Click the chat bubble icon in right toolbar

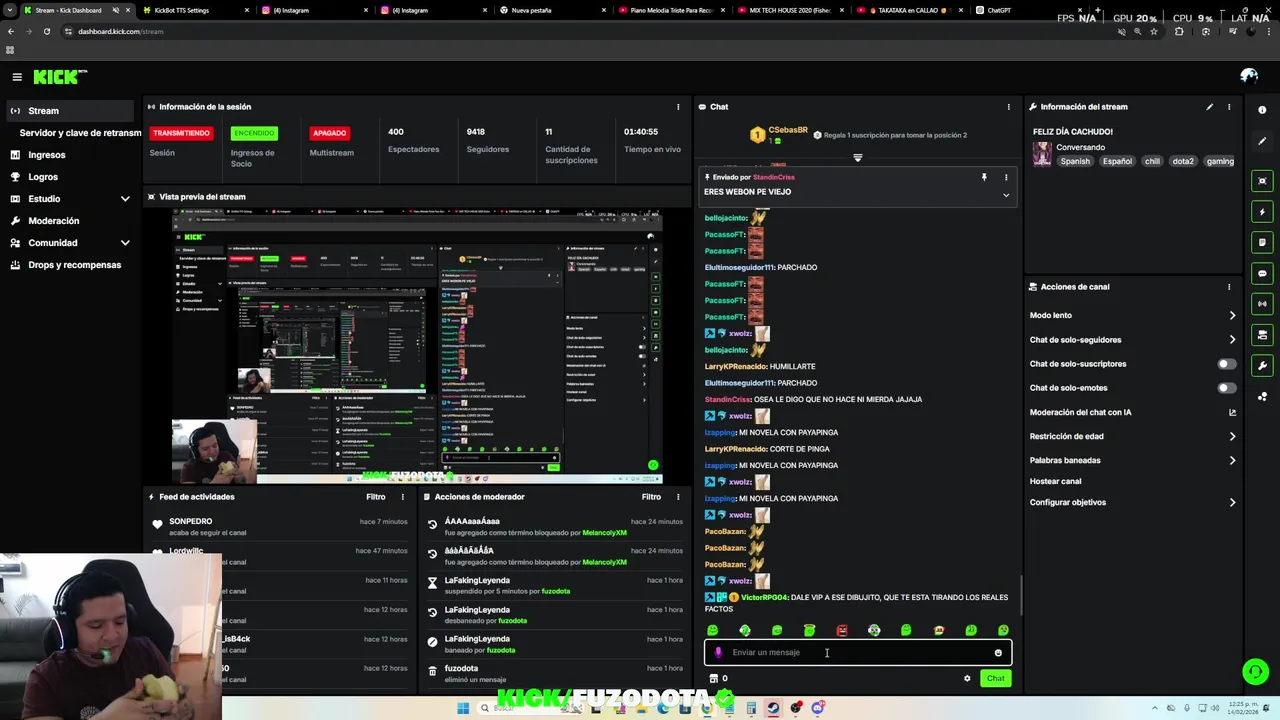1262,273
